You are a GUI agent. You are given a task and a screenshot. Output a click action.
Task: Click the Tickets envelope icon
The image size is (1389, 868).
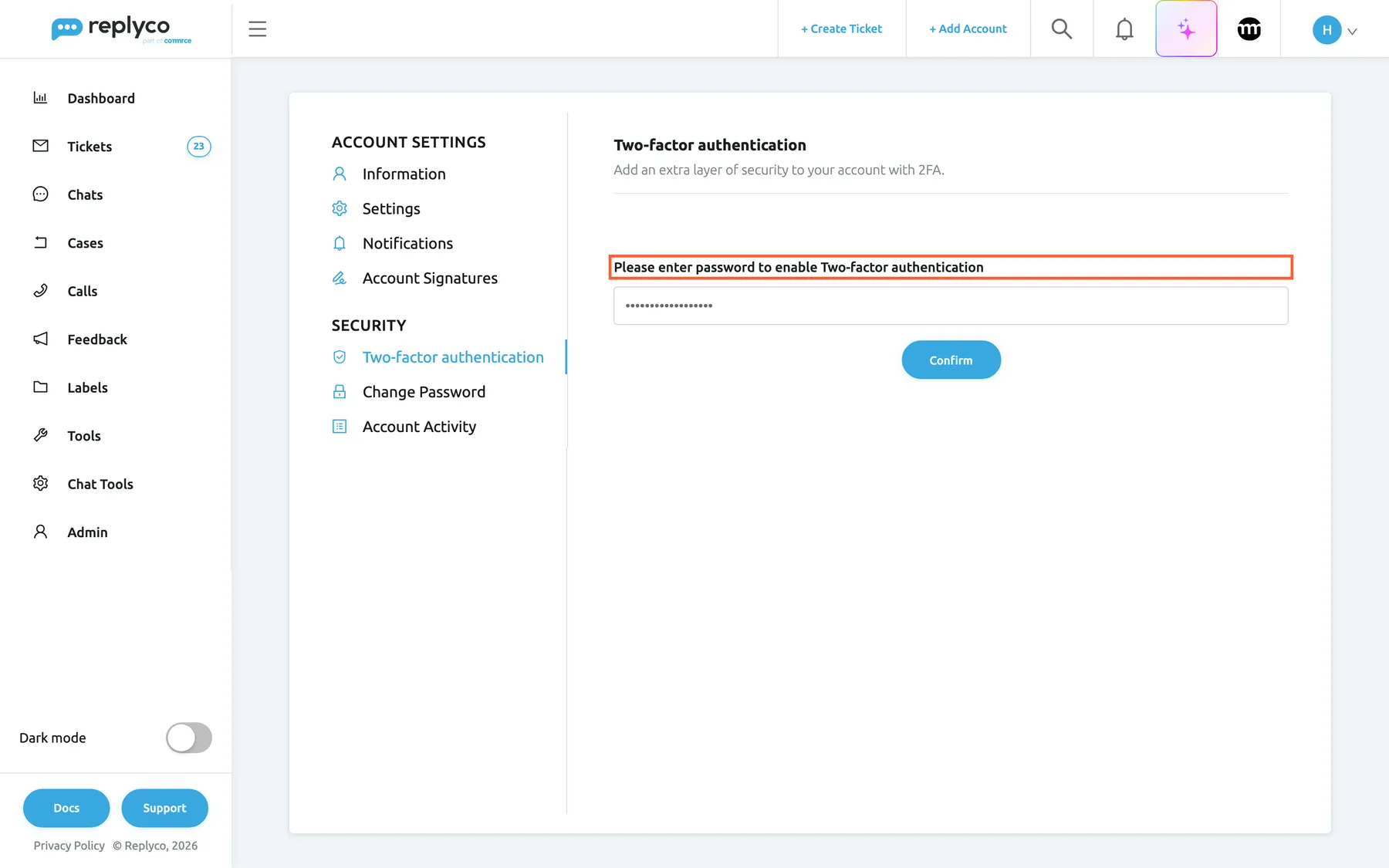[40, 146]
